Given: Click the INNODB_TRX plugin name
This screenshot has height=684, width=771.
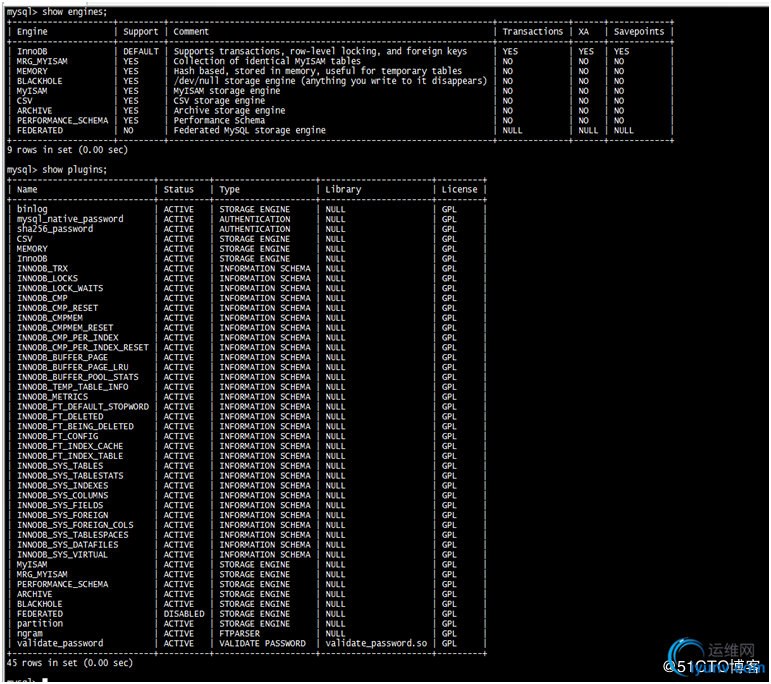Looking at the screenshot, I should [42, 268].
